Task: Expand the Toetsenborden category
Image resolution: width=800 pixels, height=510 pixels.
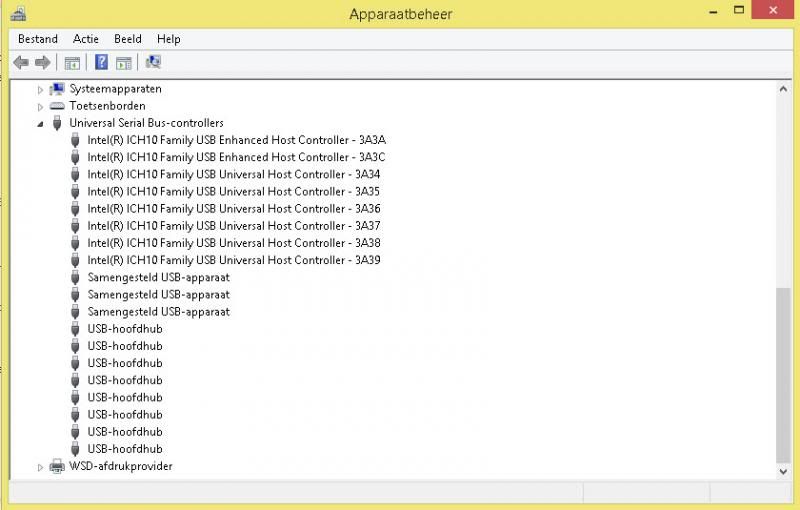Action: coord(41,106)
